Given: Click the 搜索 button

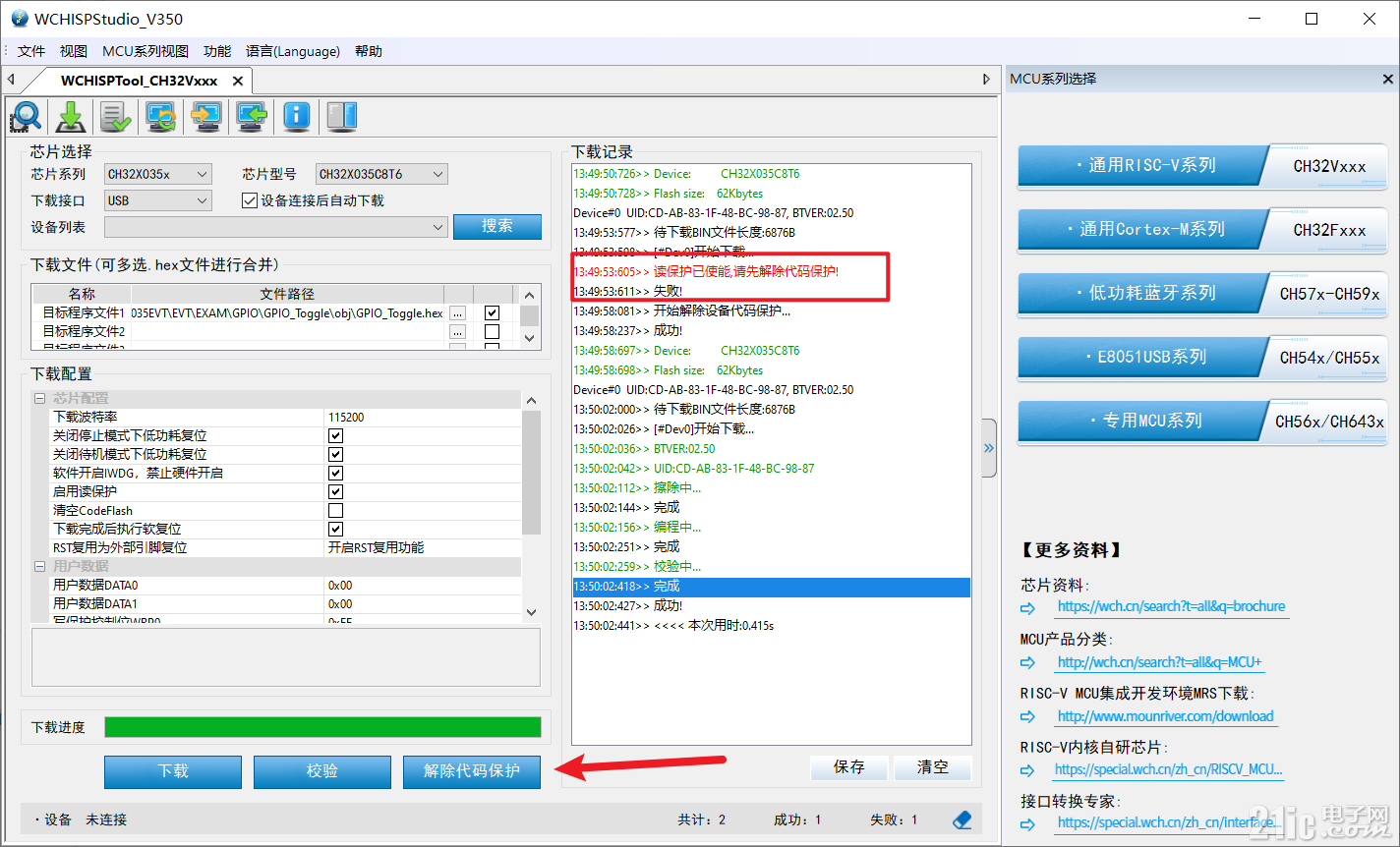Looking at the screenshot, I should click(x=497, y=226).
